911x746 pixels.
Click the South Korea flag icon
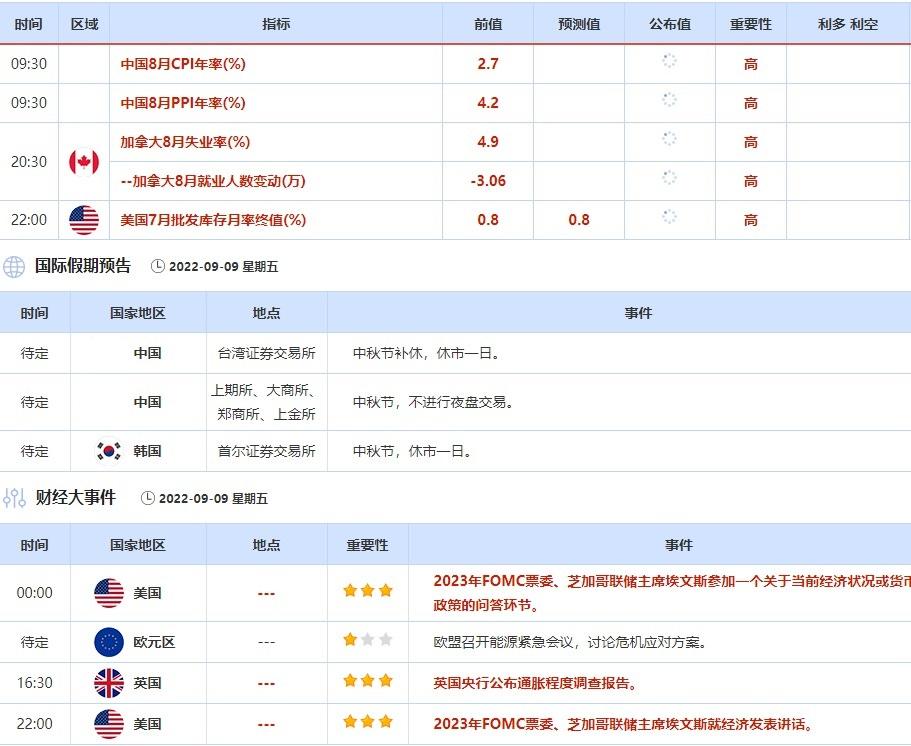click(x=109, y=451)
